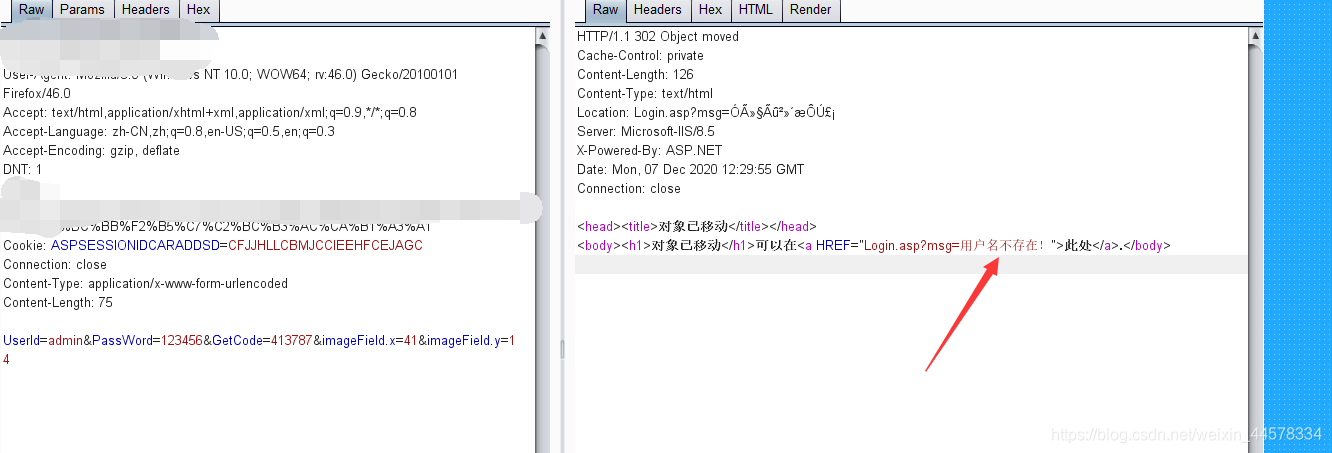This screenshot has height=453, width=1332.
Task: Click the Date: Mon, 07 Dec 2020 line
Action: coord(690,170)
